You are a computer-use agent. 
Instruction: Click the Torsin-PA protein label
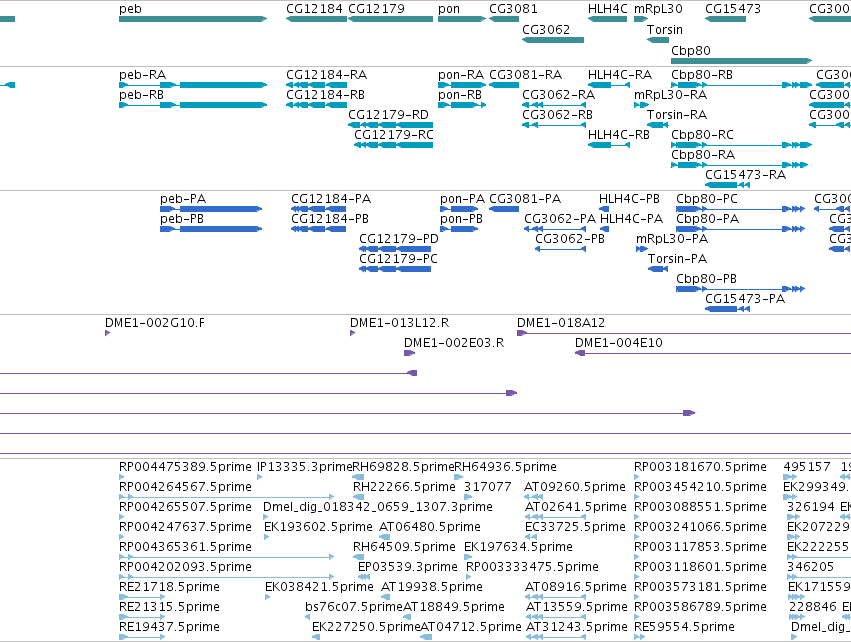(677, 259)
